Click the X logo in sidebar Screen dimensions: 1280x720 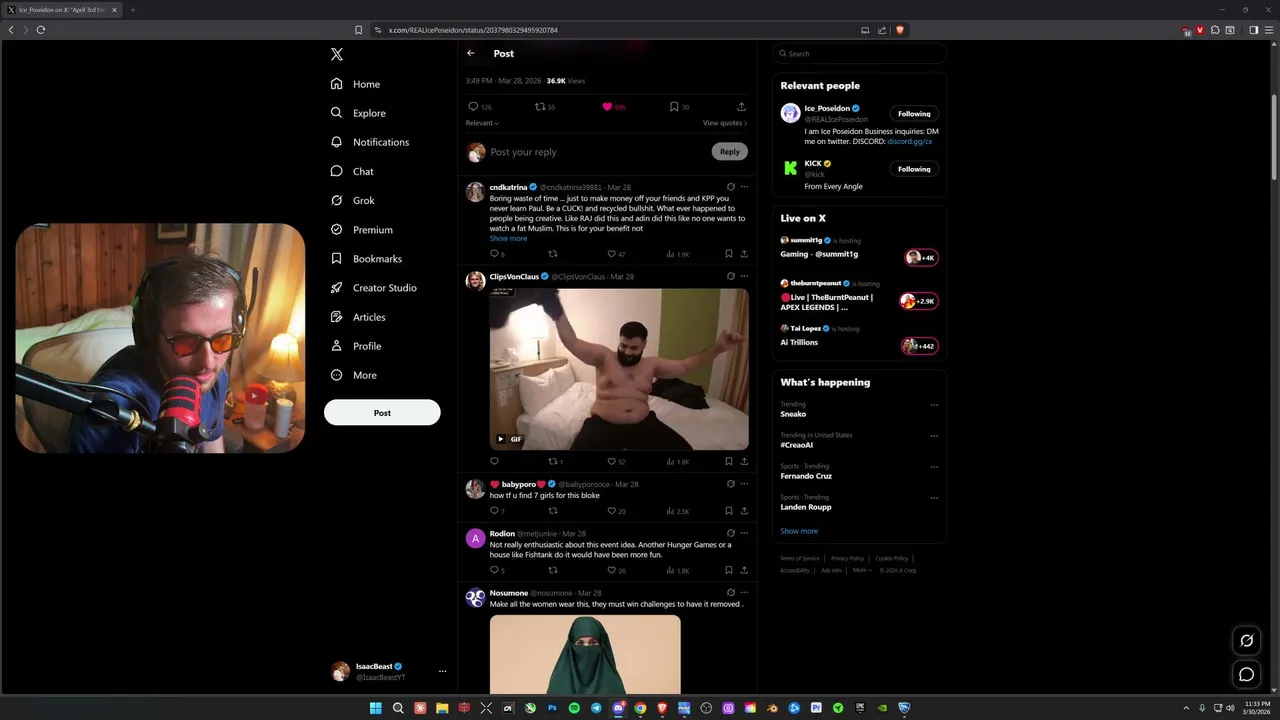point(337,55)
